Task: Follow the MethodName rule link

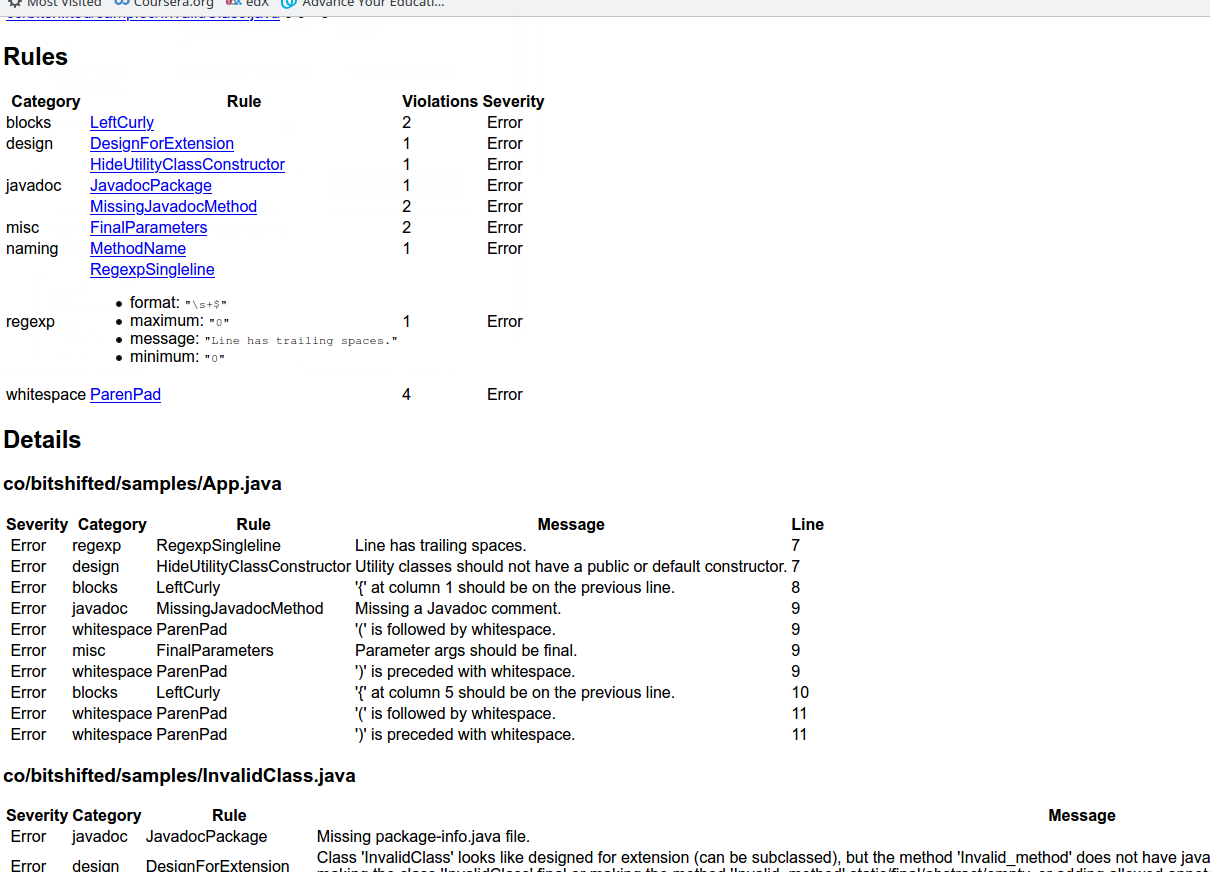Action: coord(138,248)
